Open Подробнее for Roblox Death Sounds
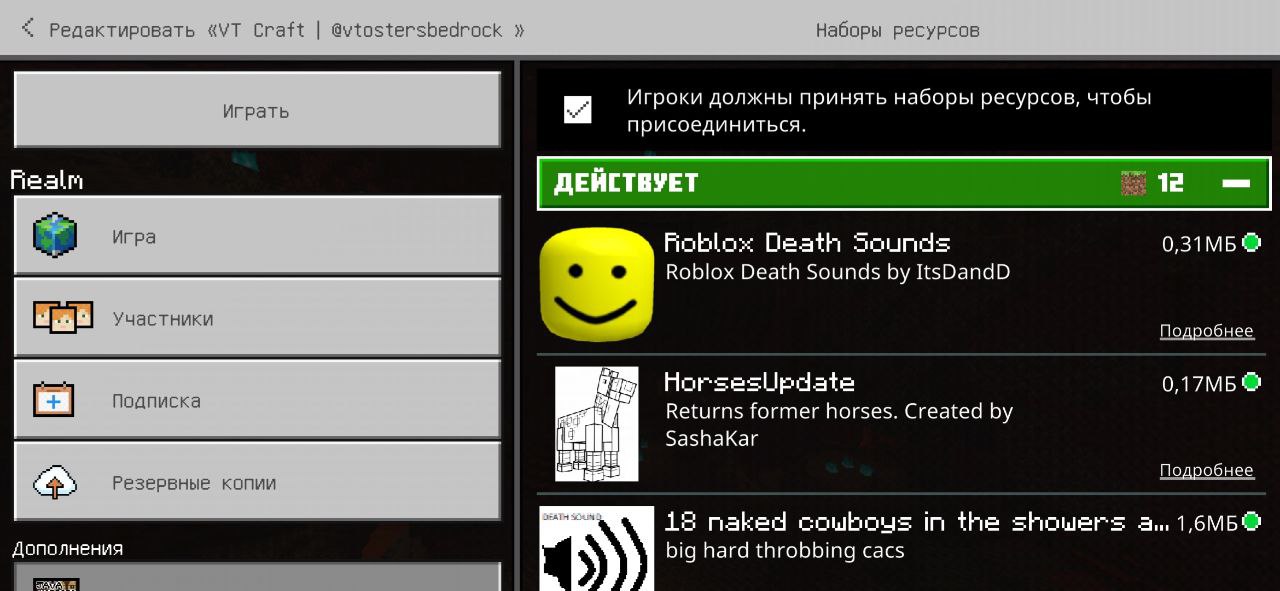 pos(1206,331)
